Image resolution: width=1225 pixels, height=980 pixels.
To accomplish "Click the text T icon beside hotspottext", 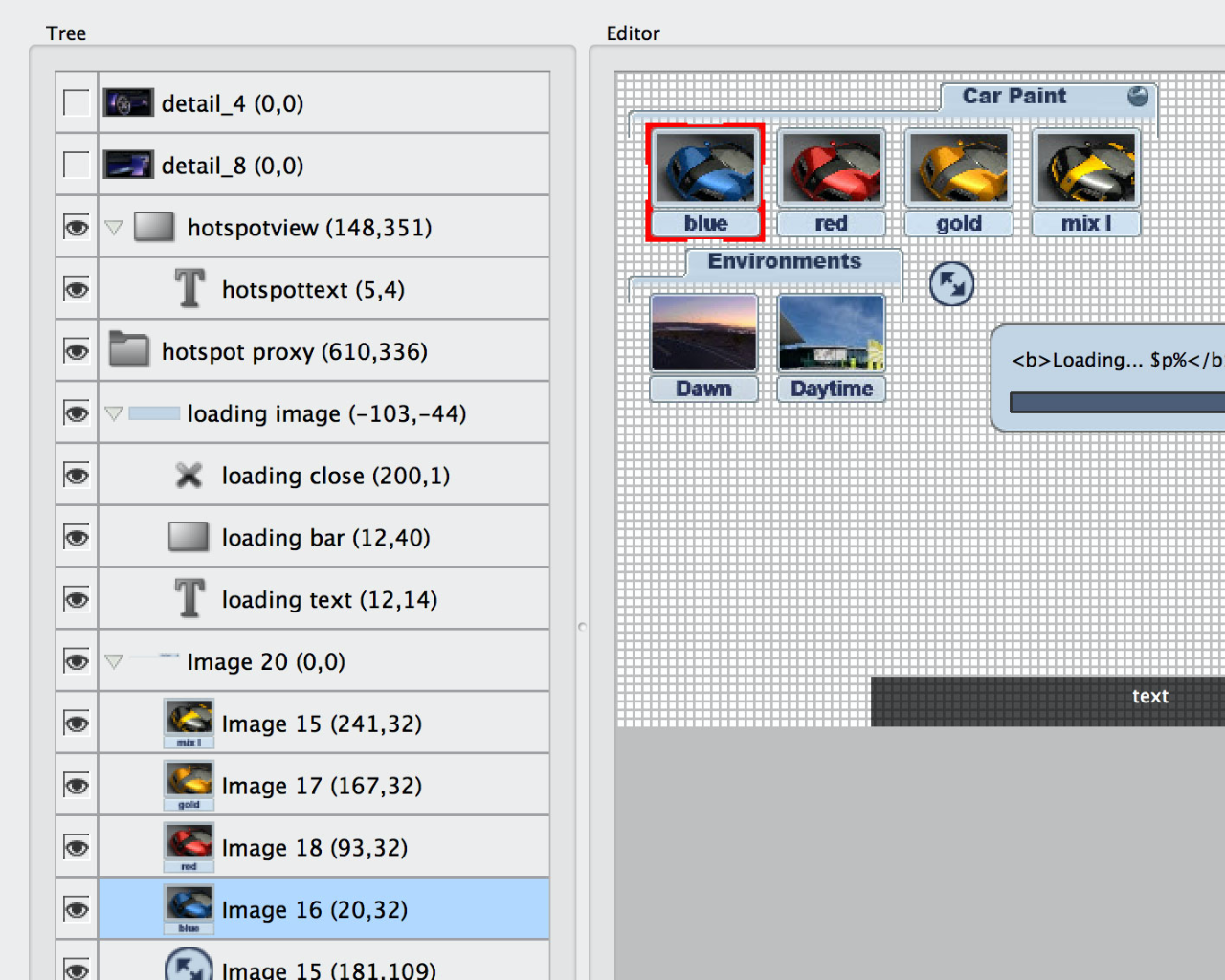I will 189,288.
